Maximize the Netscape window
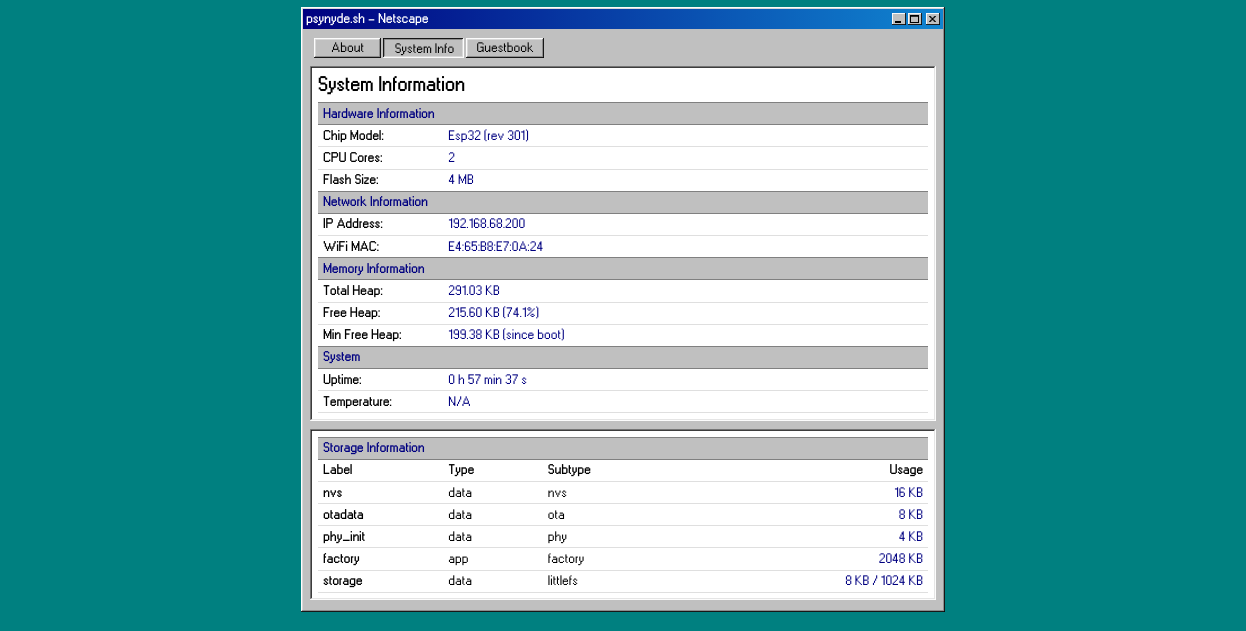Viewport: 1246px width, 631px height. (914, 19)
